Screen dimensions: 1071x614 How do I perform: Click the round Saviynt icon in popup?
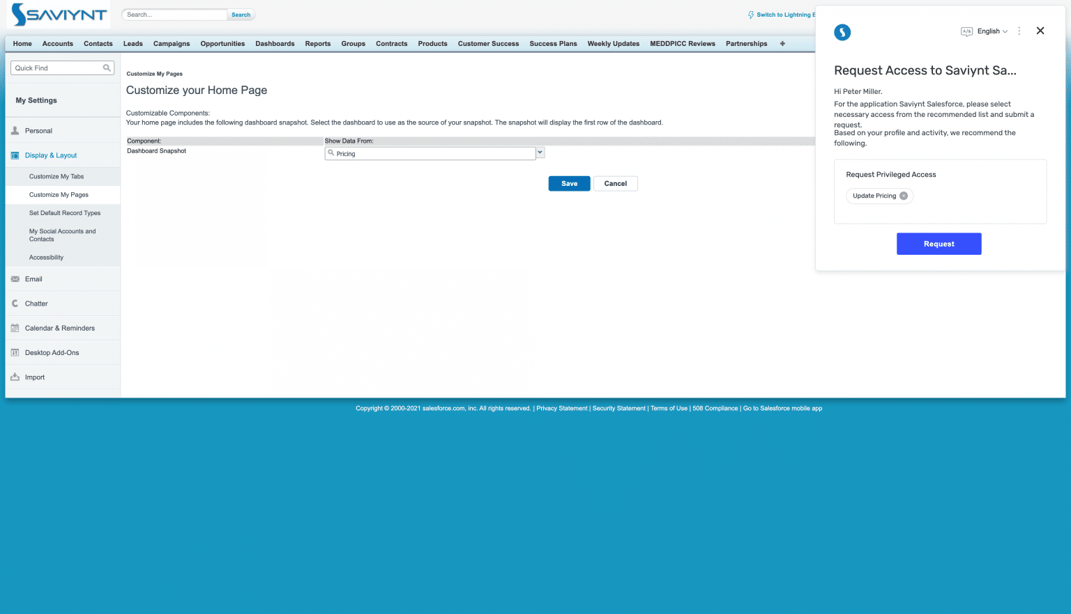842,32
